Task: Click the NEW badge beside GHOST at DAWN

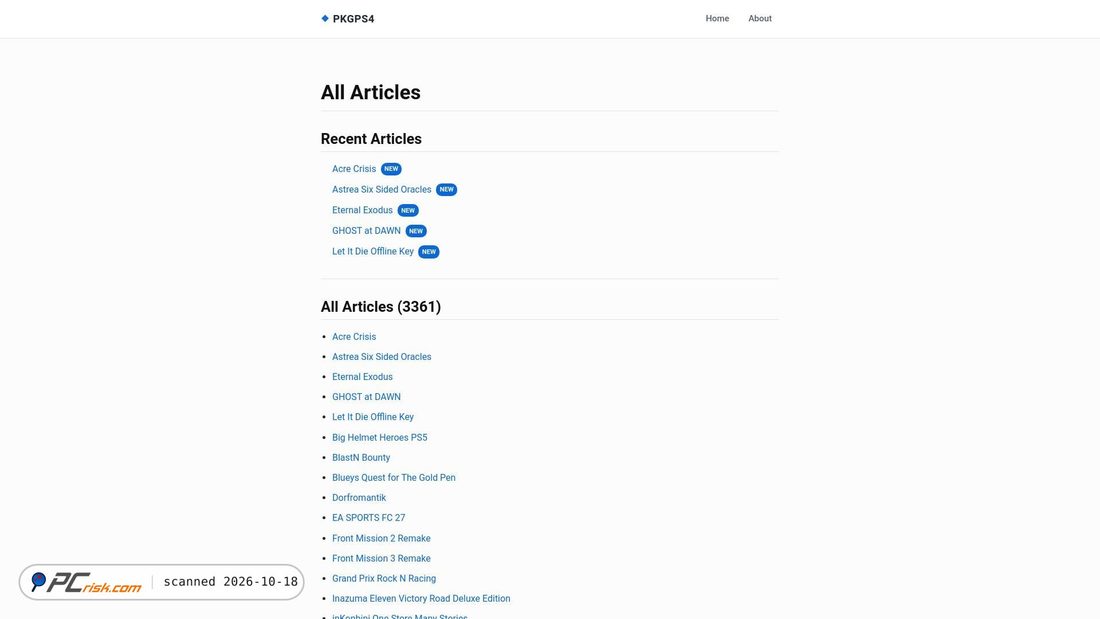Action: (416, 231)
